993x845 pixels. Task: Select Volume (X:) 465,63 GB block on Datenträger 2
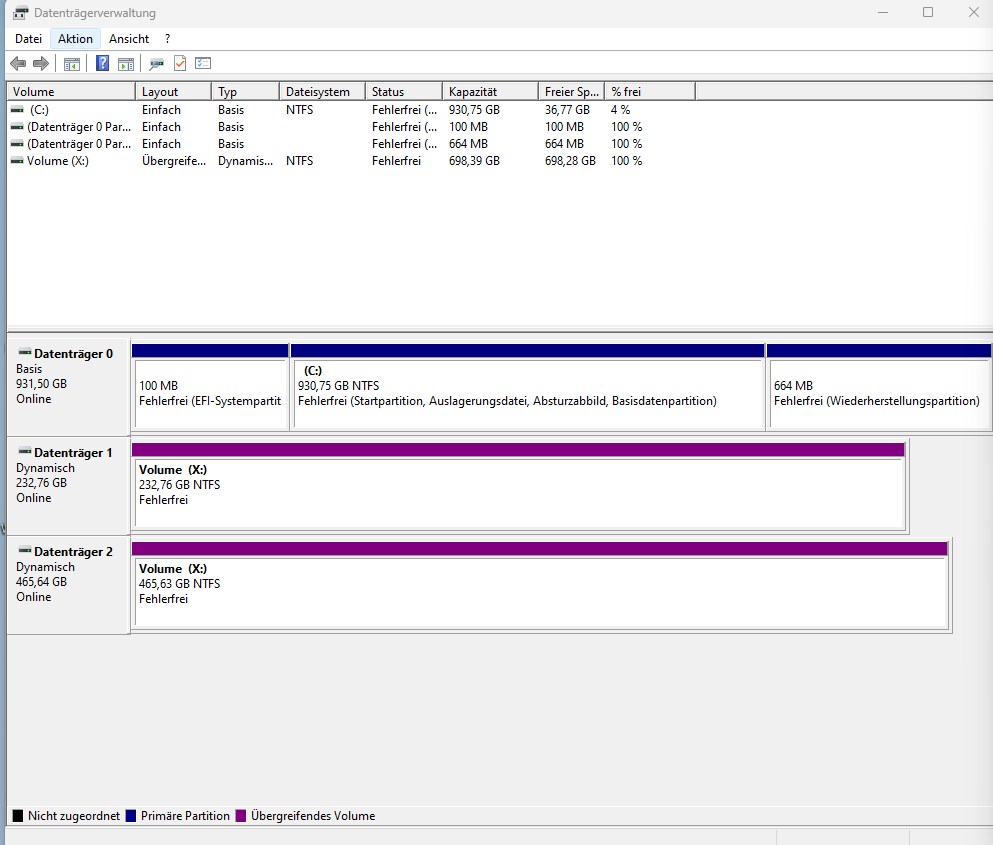tap(540, 585)
